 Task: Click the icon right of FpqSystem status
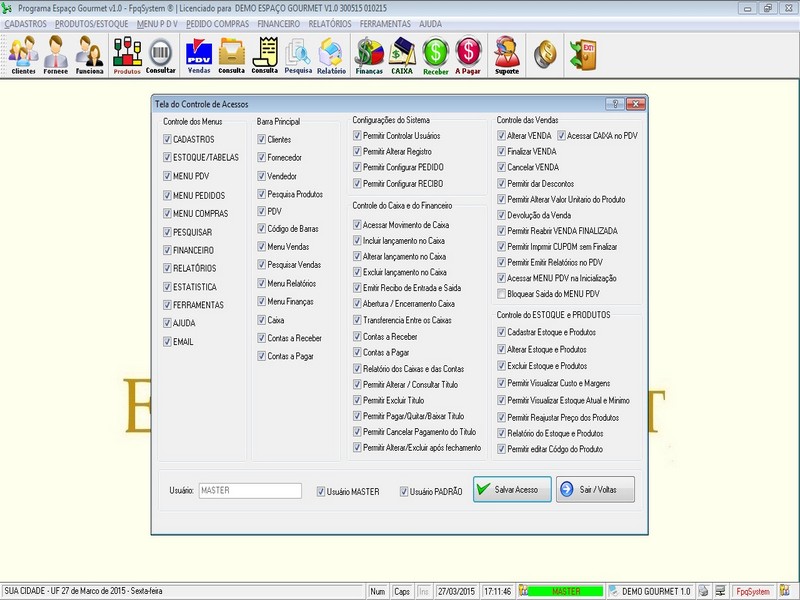[784, 591]
